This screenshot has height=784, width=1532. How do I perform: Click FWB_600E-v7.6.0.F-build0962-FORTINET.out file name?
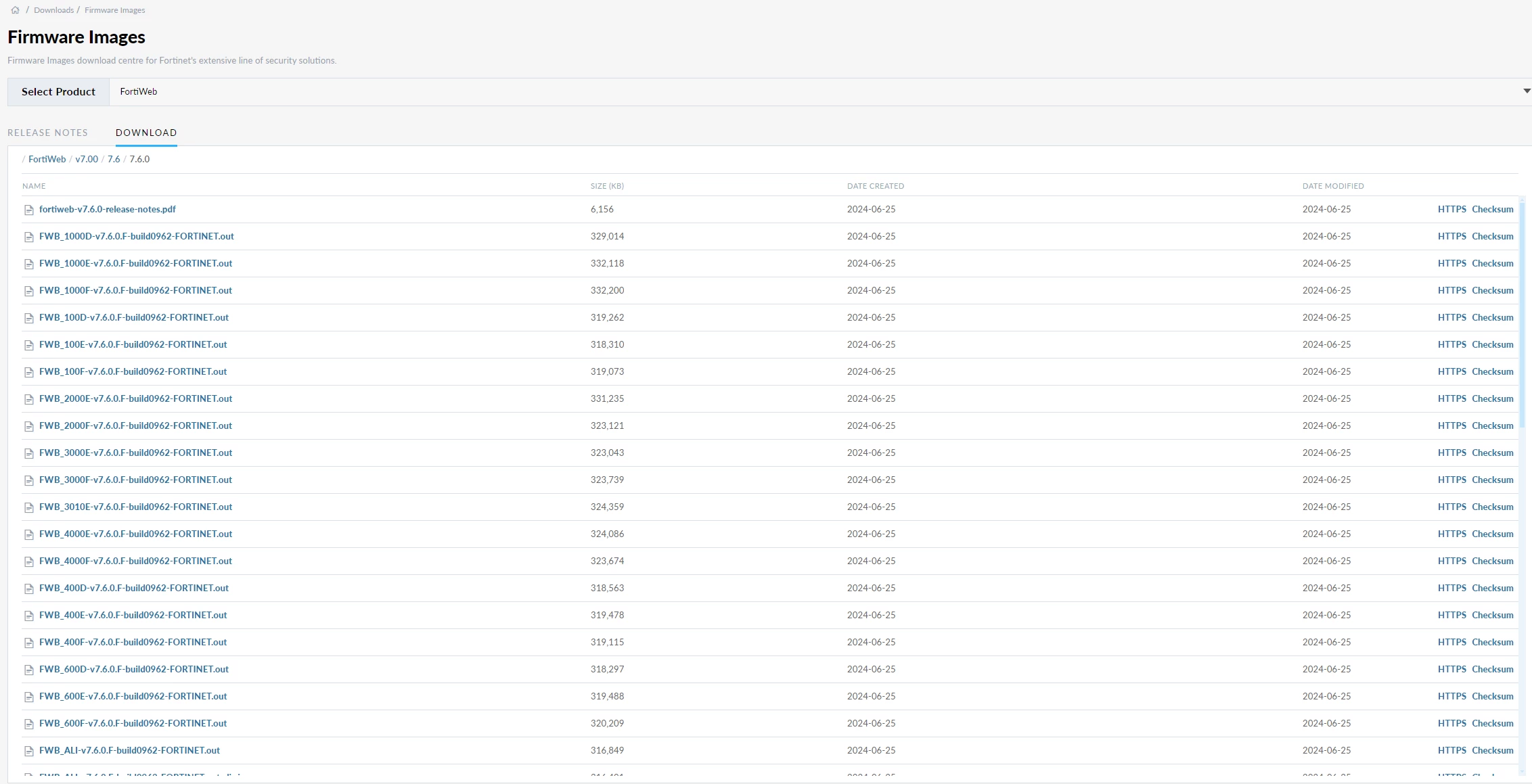pos(133,696)
